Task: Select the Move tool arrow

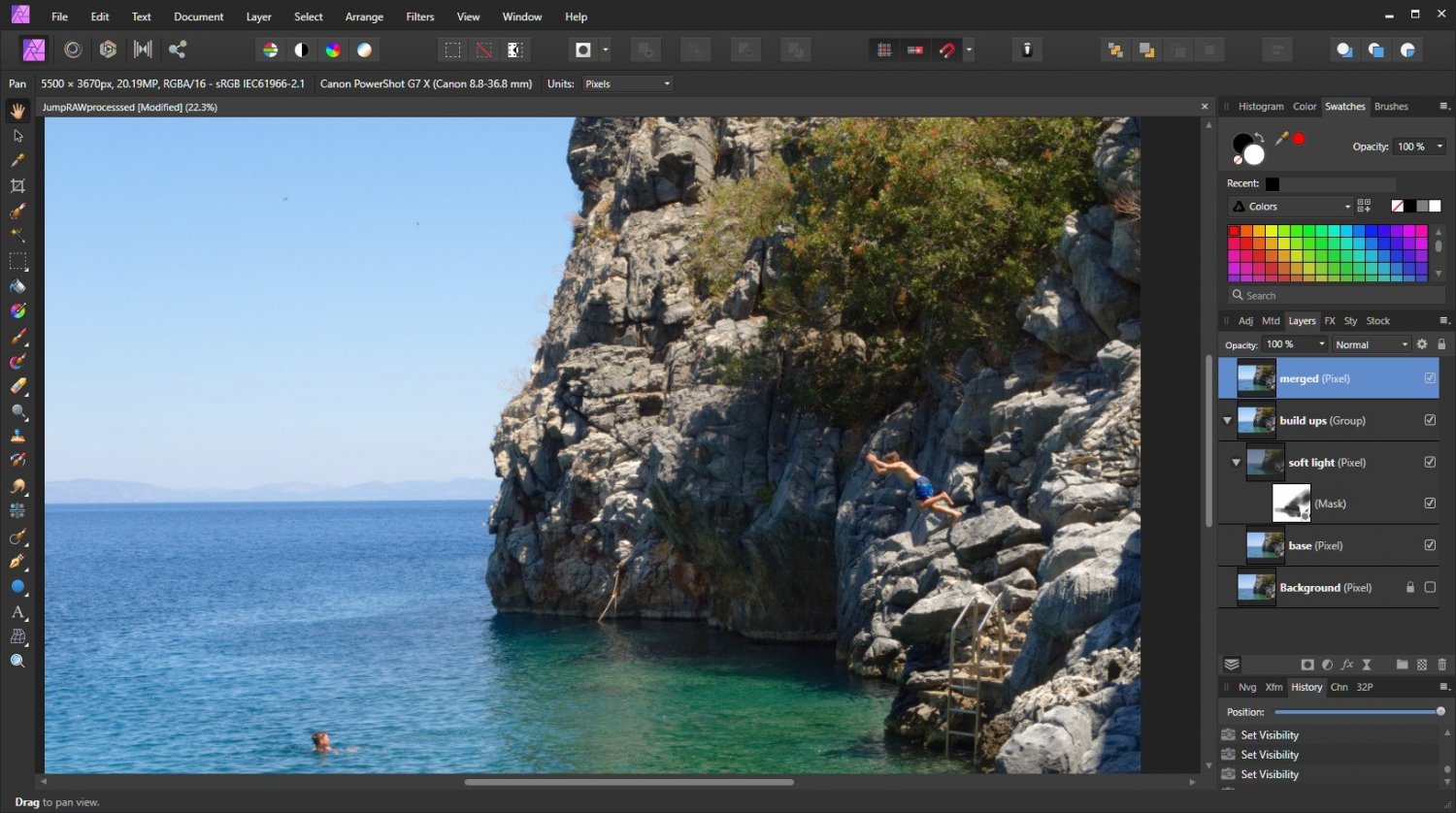Action: (17, 136)
